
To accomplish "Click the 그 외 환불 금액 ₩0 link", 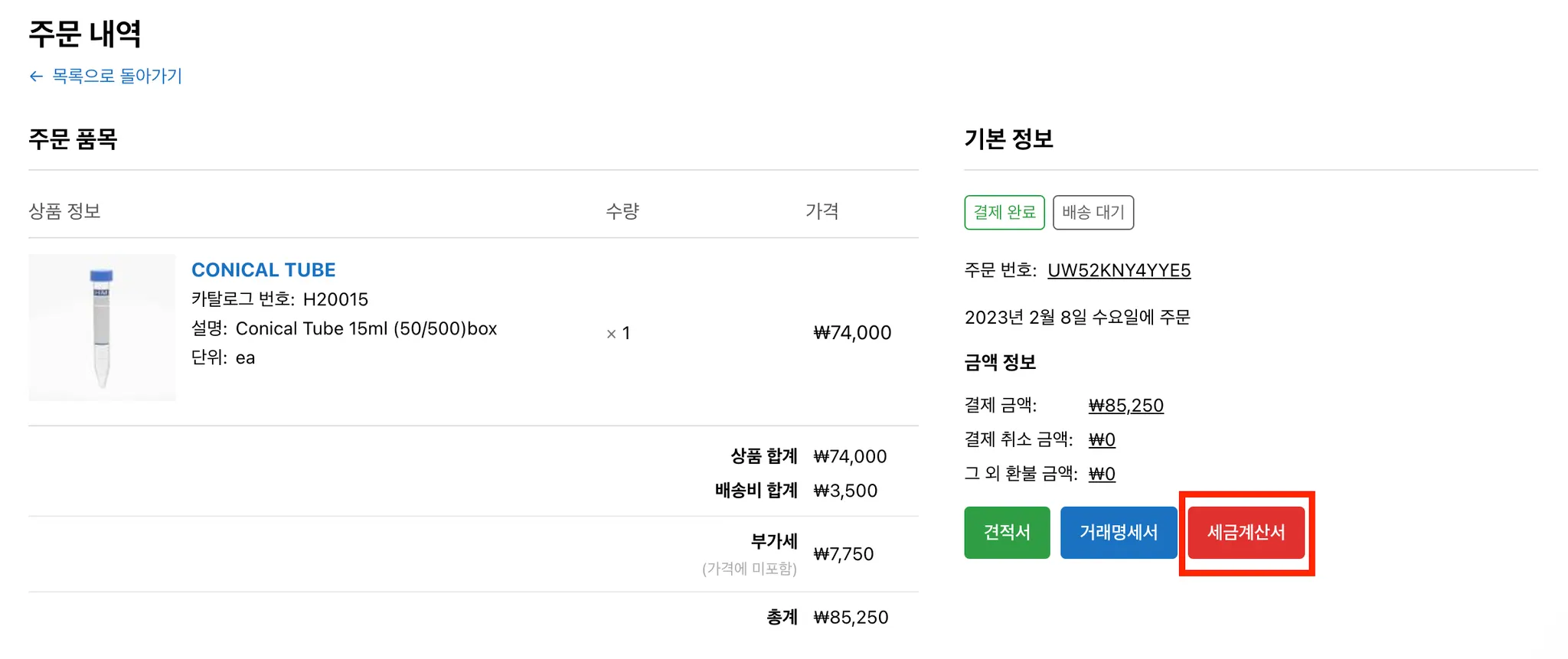I will tap(1102, 475).
